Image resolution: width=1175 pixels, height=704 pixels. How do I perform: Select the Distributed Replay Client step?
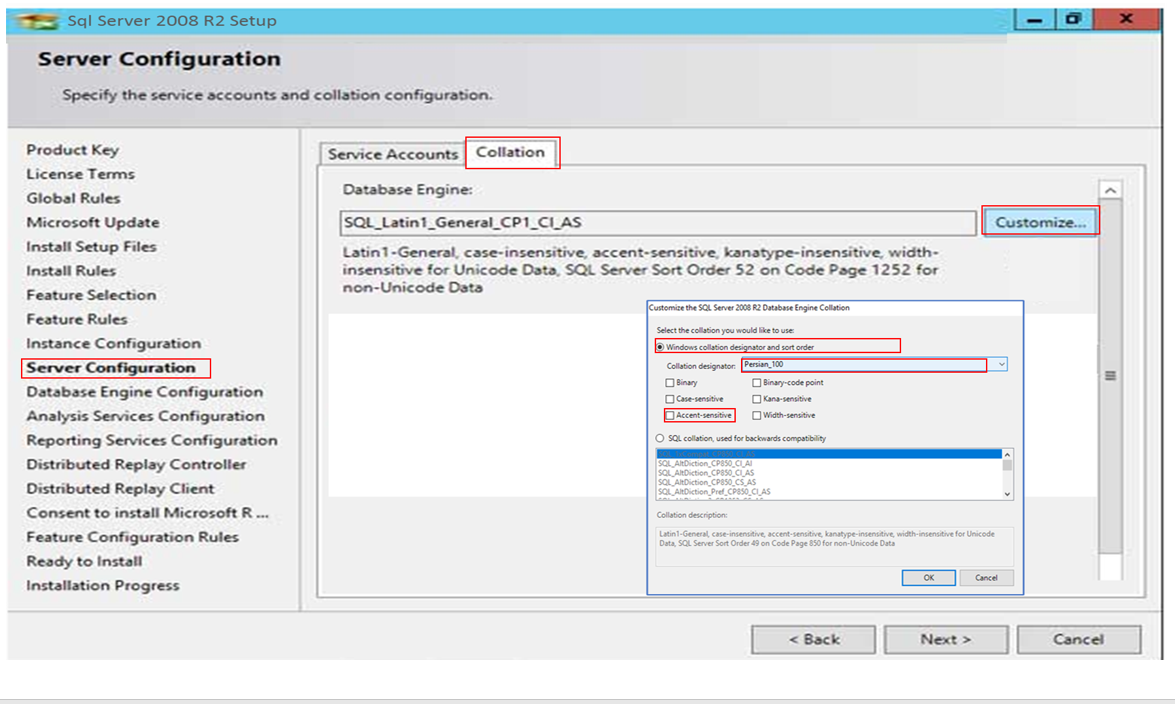120,489
